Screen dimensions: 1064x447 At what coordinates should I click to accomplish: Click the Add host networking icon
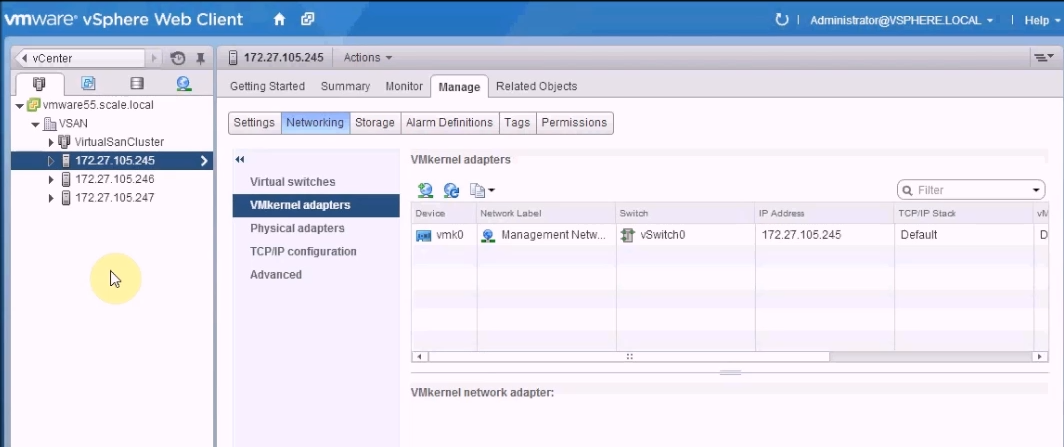[x=426, y=190]
